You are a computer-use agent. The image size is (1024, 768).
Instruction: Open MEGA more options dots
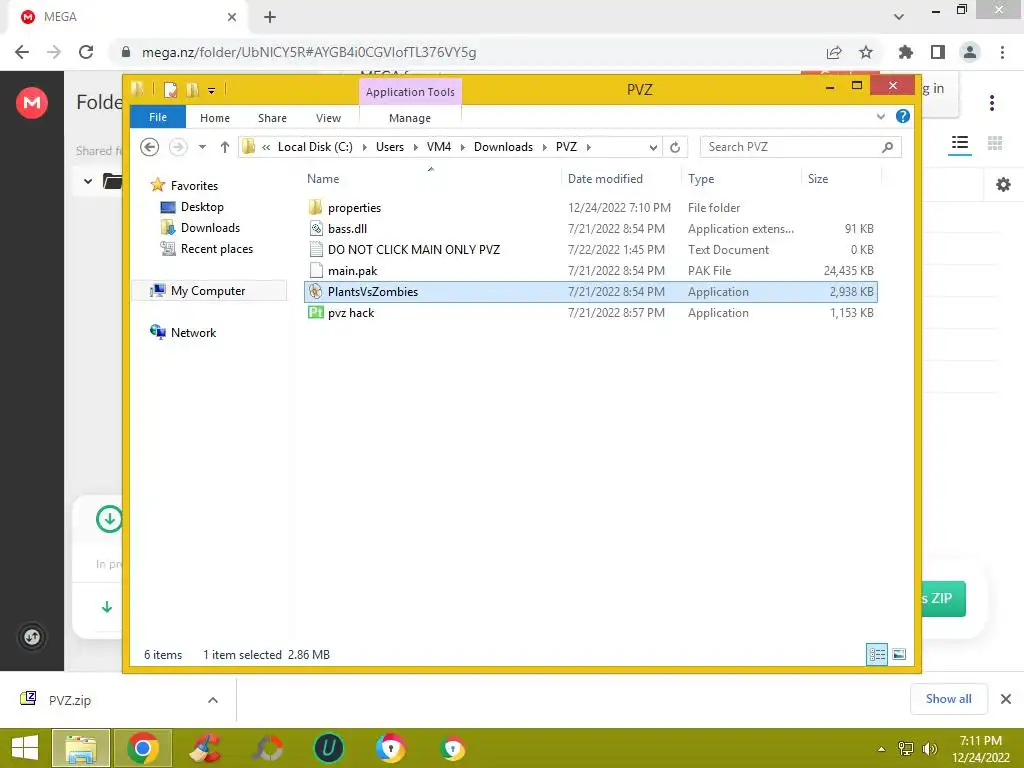pyautogui.click(x=991, y=103)
